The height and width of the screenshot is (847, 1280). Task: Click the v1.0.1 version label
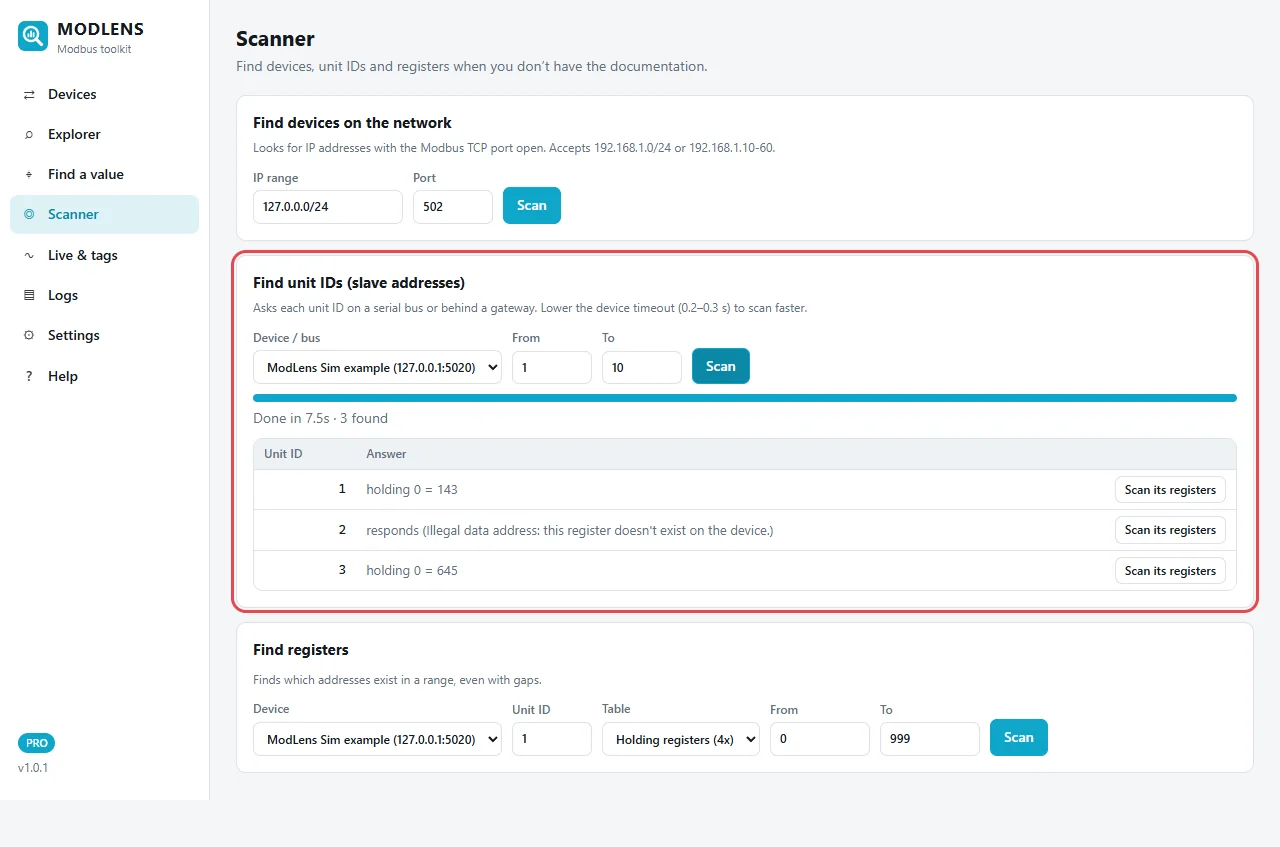click(x=33, y=768)
